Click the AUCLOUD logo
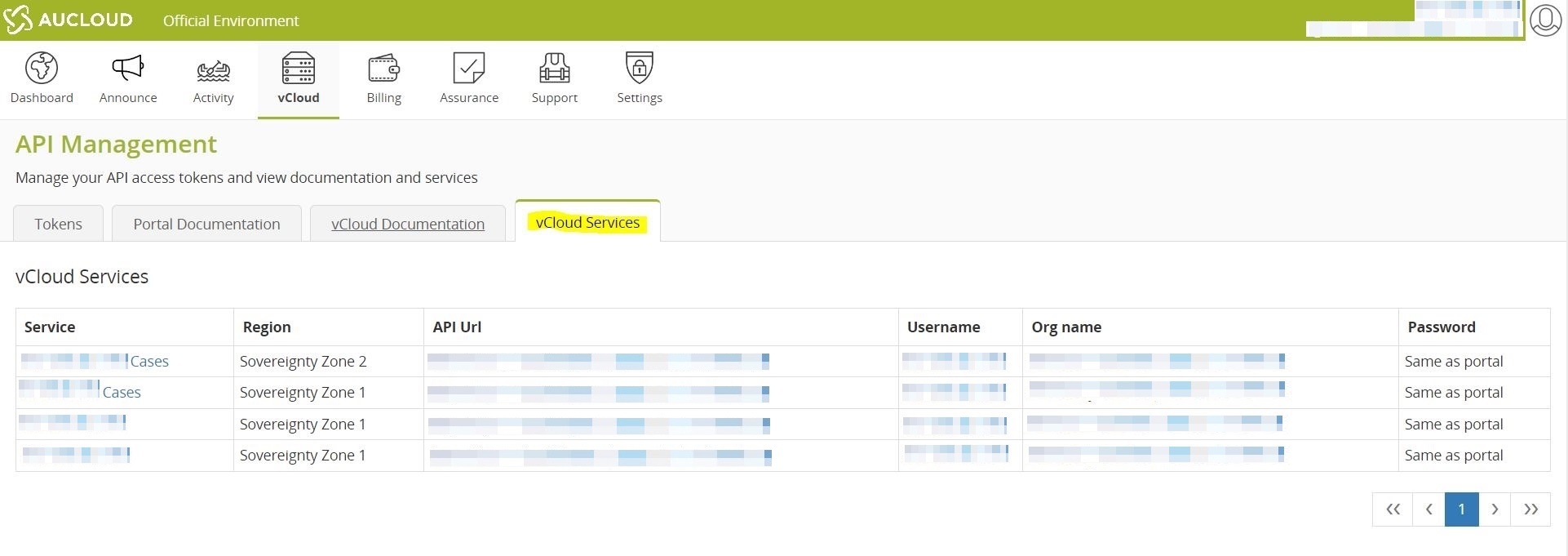This screenshot has height=556, width=1568. [x=68, y=20]
